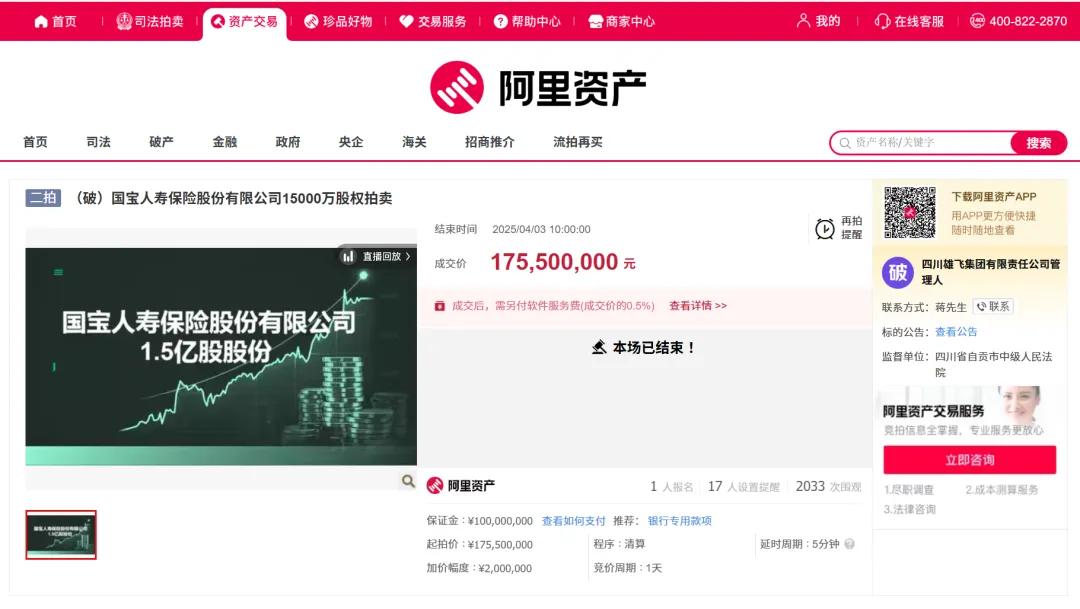The width and height of the screenshot is (1080, 609).
Task: Click the 立即咨询 button
Action: 970,460
